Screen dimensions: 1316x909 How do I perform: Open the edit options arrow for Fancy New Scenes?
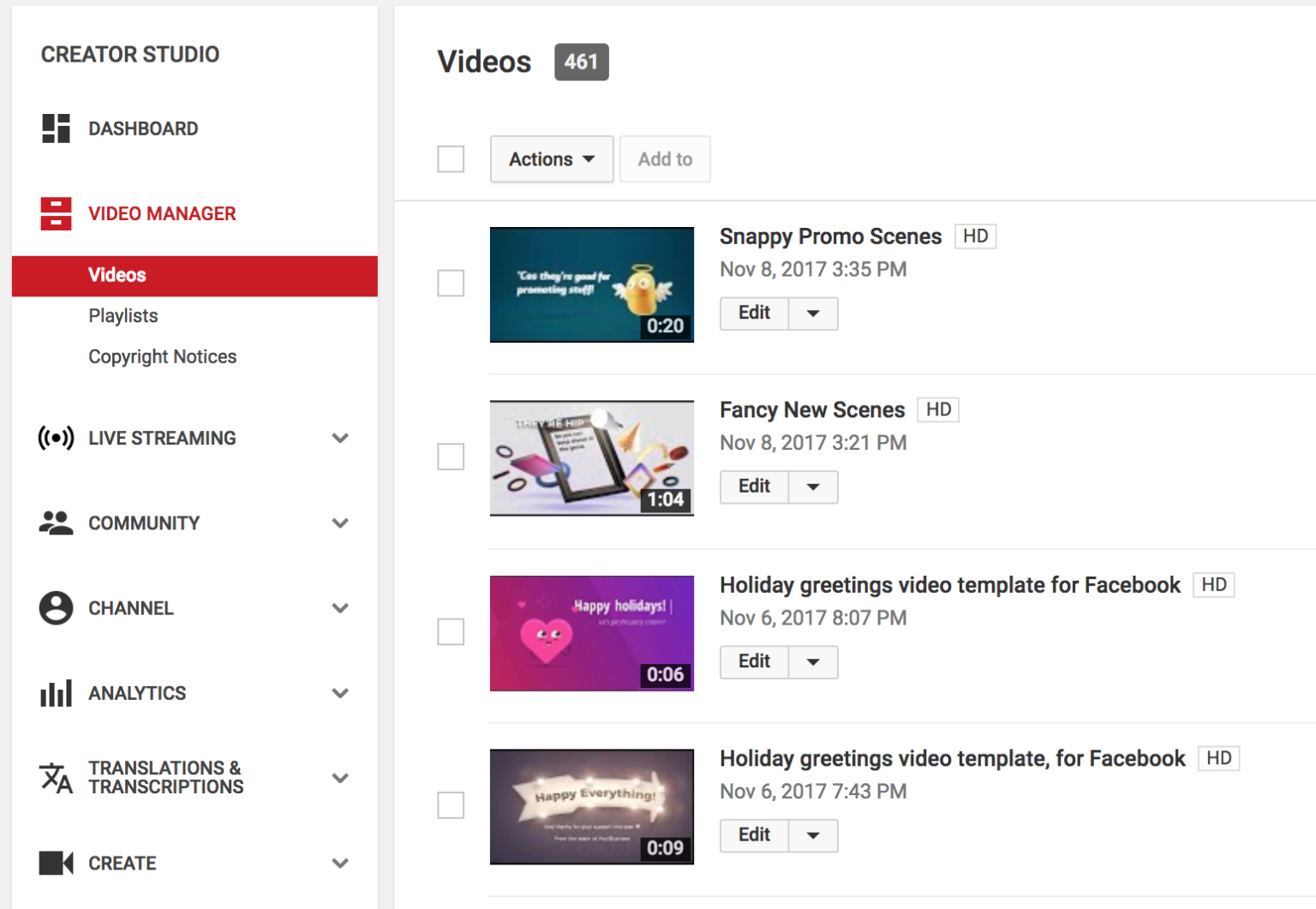[x=811, y=487]
